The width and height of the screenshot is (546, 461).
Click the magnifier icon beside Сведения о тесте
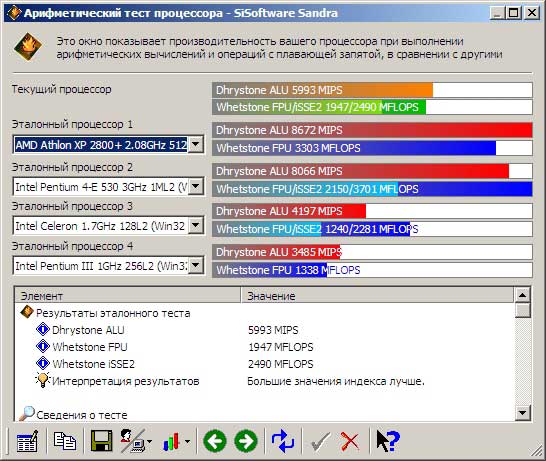pos(26,413)
